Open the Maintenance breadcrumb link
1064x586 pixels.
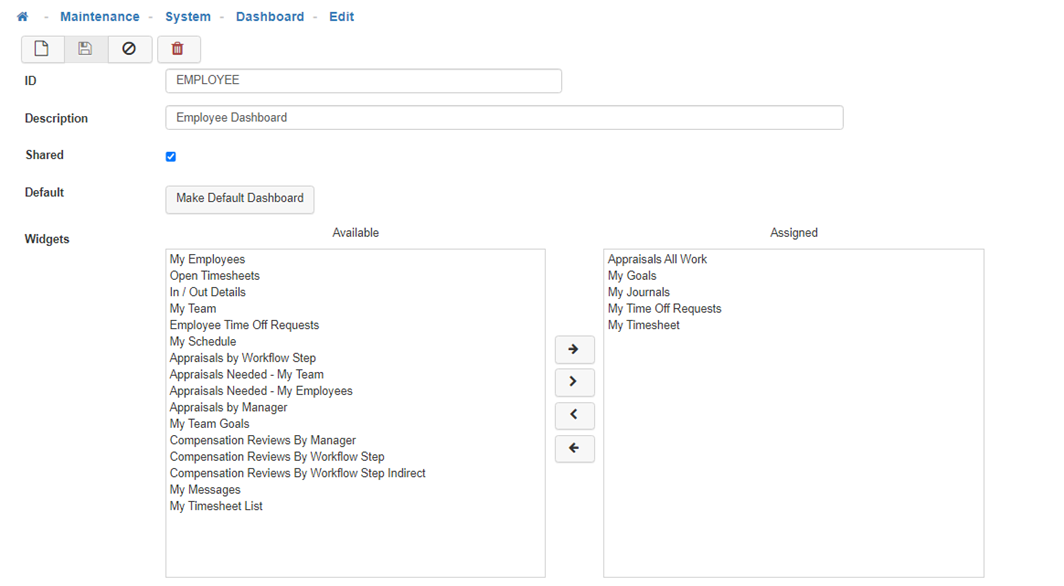coord(99,17)
